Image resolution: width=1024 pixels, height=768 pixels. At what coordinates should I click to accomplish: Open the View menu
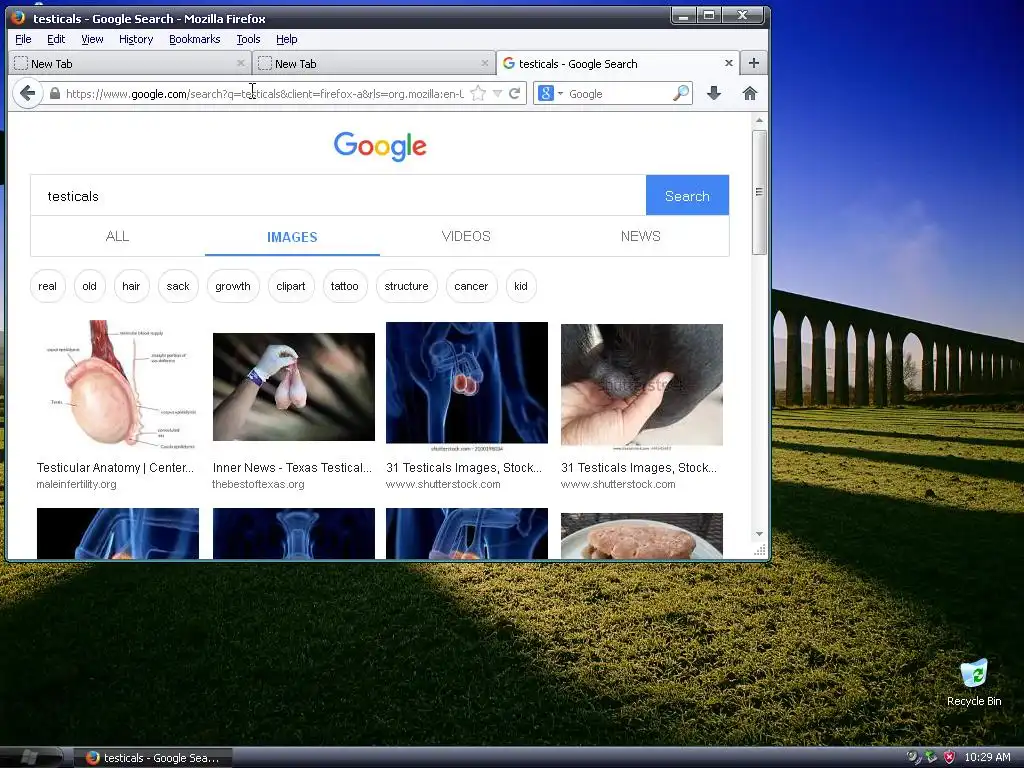click(92, 39)
